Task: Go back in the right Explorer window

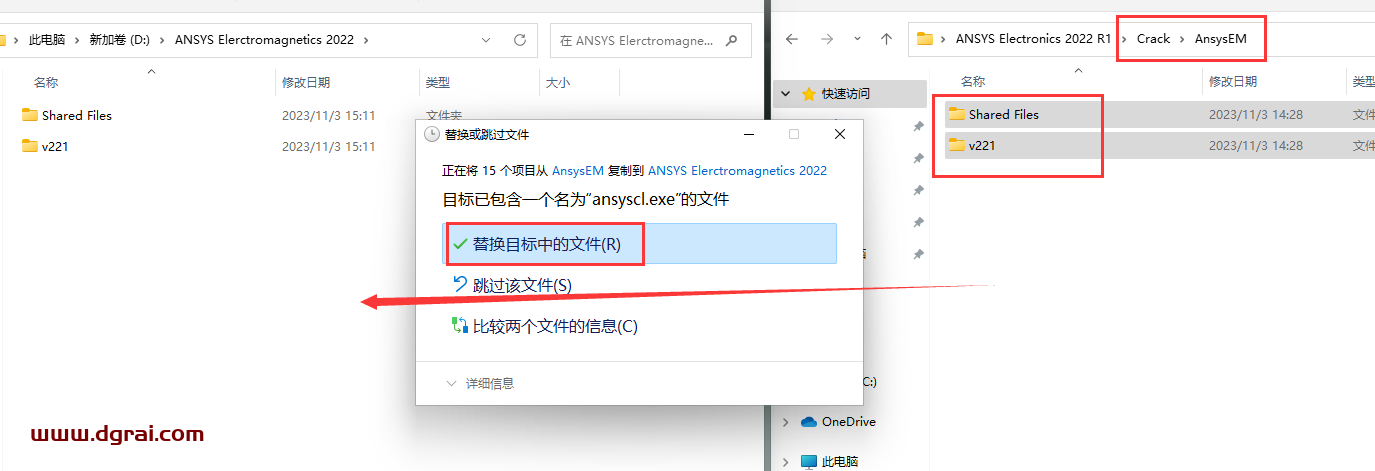Action: point(791,39)
